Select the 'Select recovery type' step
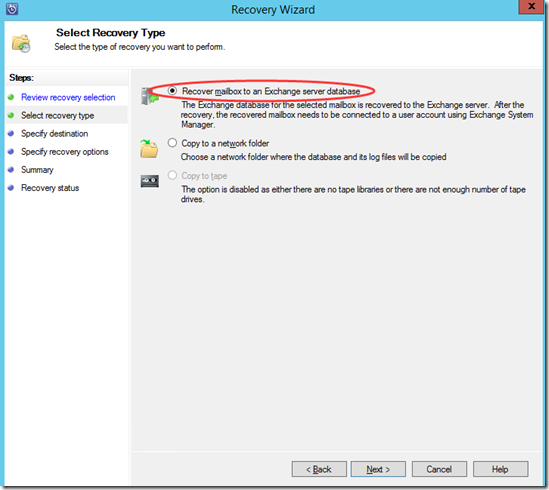This screenshot has height=490, width=549. (57, 116)
